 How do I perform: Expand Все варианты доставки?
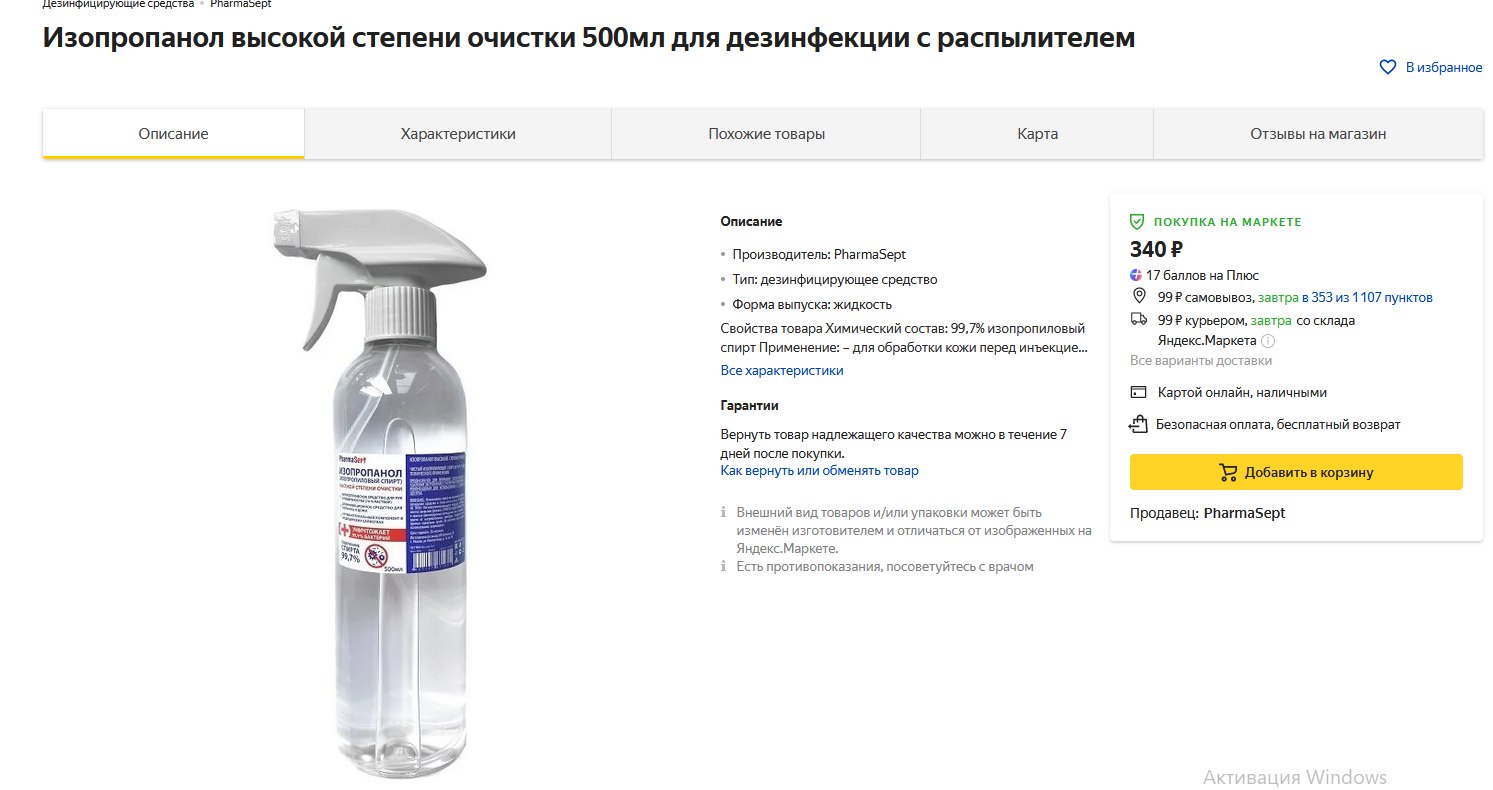(1201, 361)
